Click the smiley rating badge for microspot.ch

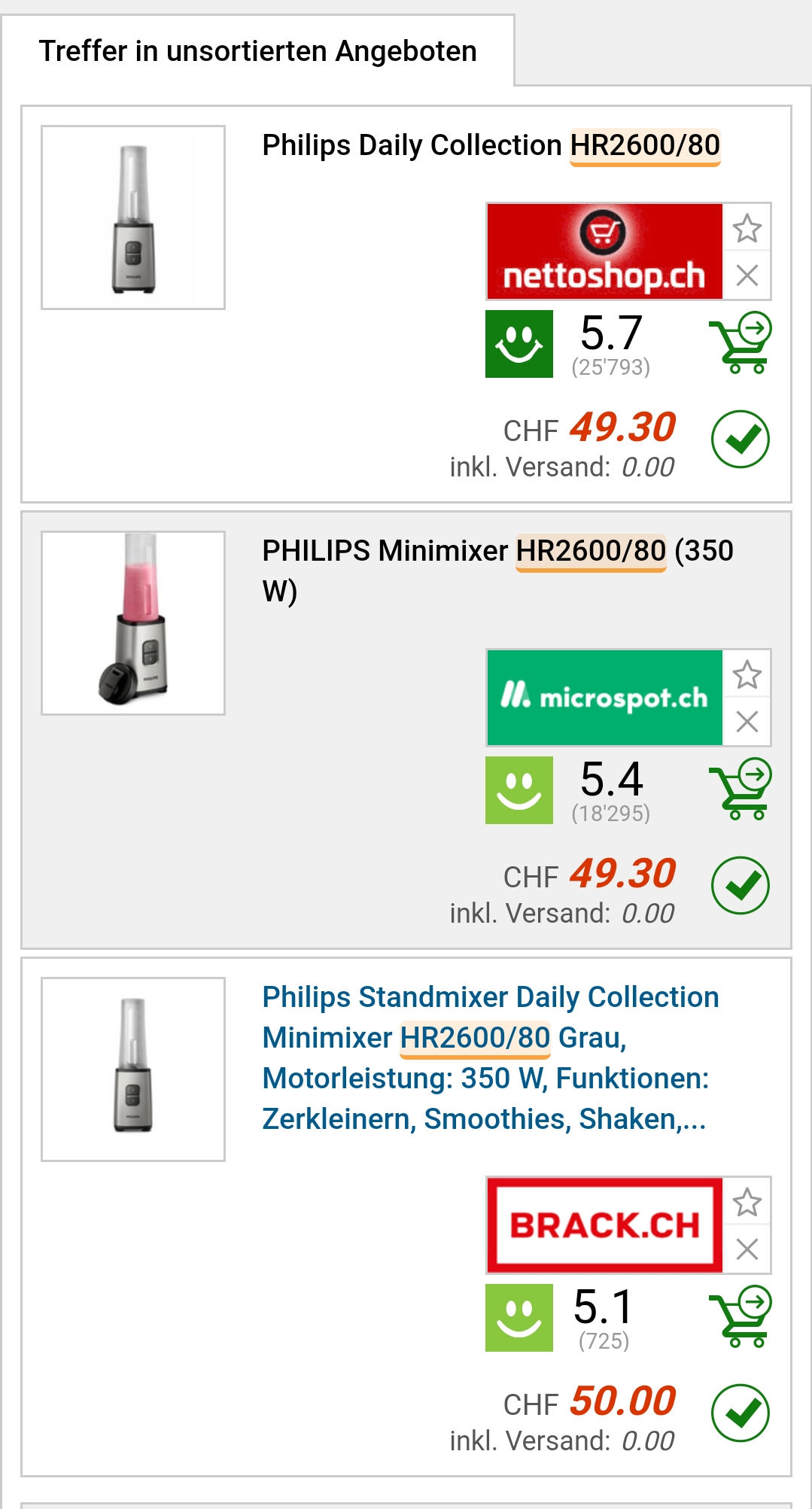pos(519,790)
